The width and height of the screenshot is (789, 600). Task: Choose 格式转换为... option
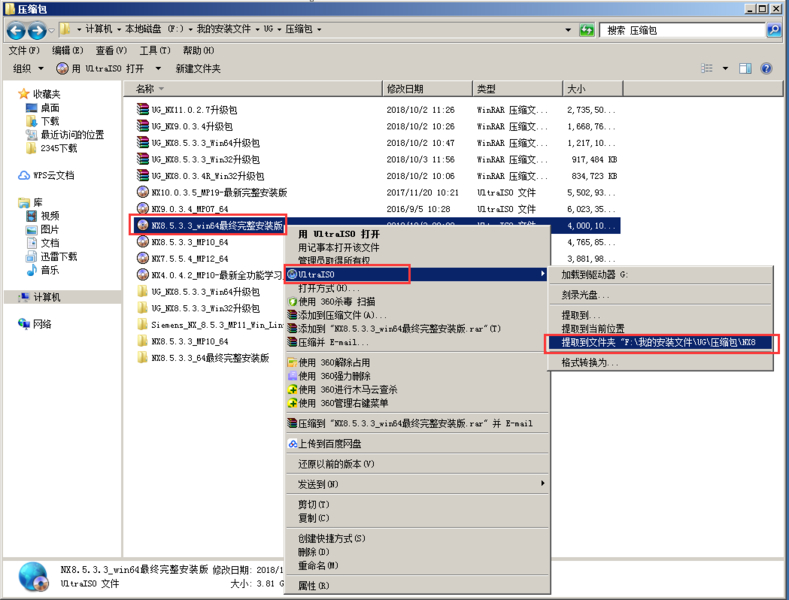pos(661,362)
